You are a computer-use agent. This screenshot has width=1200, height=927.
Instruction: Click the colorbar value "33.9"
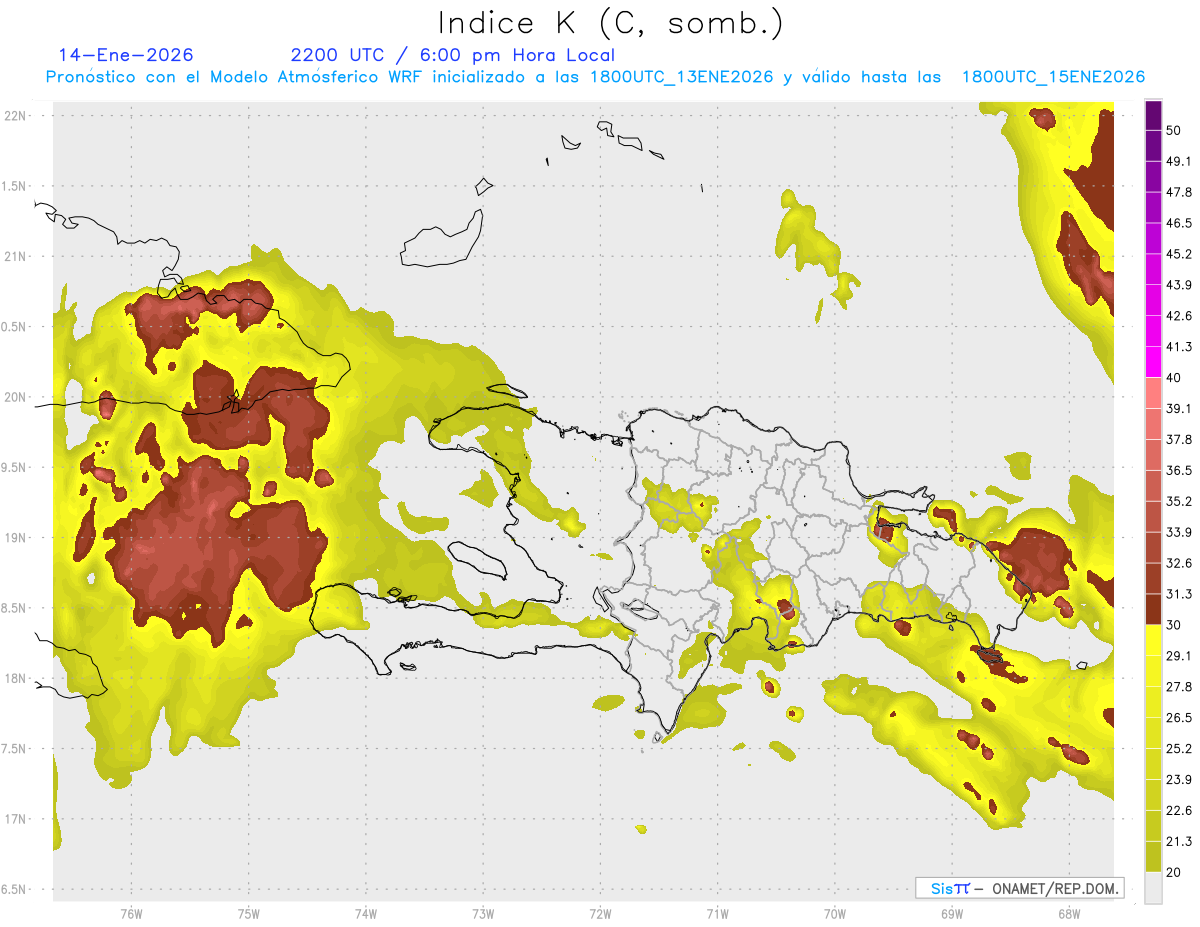point(1179,532)
